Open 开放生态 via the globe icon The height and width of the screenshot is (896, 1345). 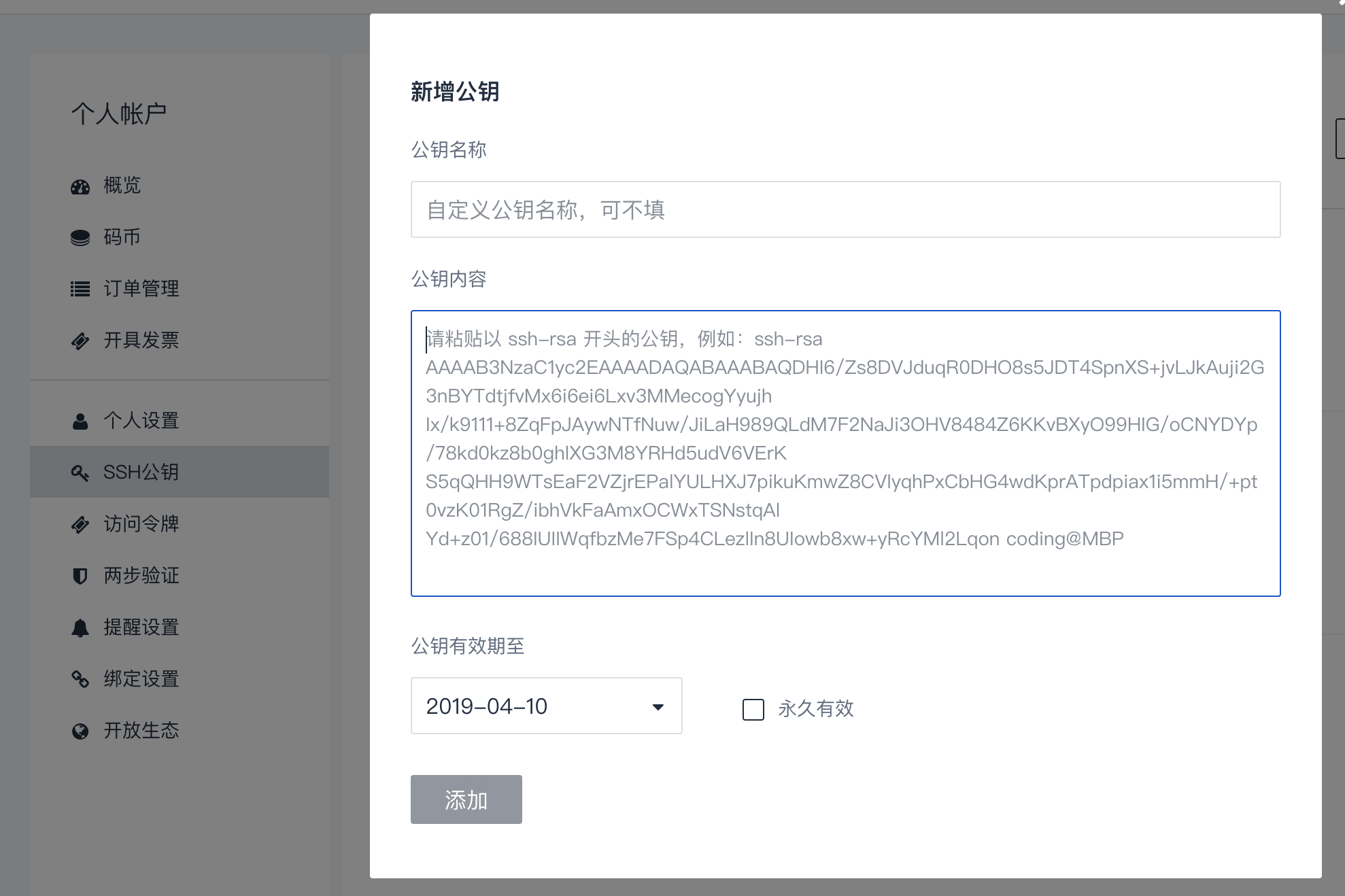(x=80, y=730)
